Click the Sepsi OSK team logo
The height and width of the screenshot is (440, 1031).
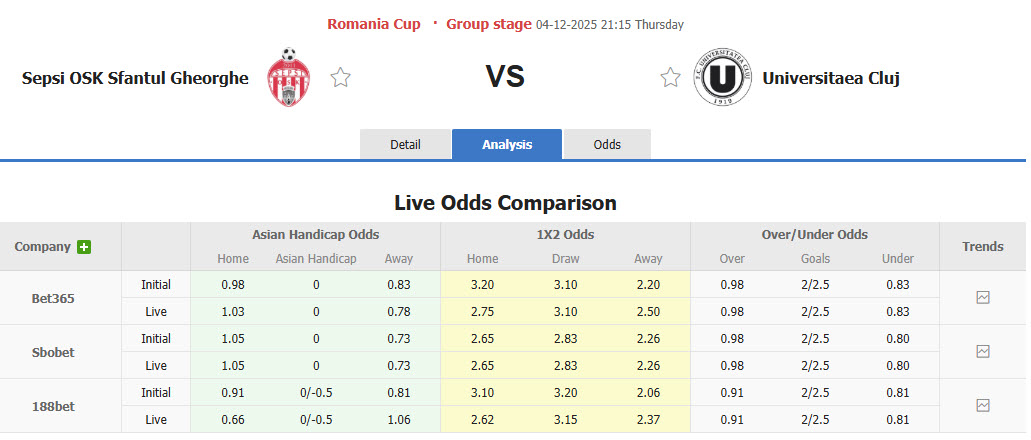coord(288,77)
